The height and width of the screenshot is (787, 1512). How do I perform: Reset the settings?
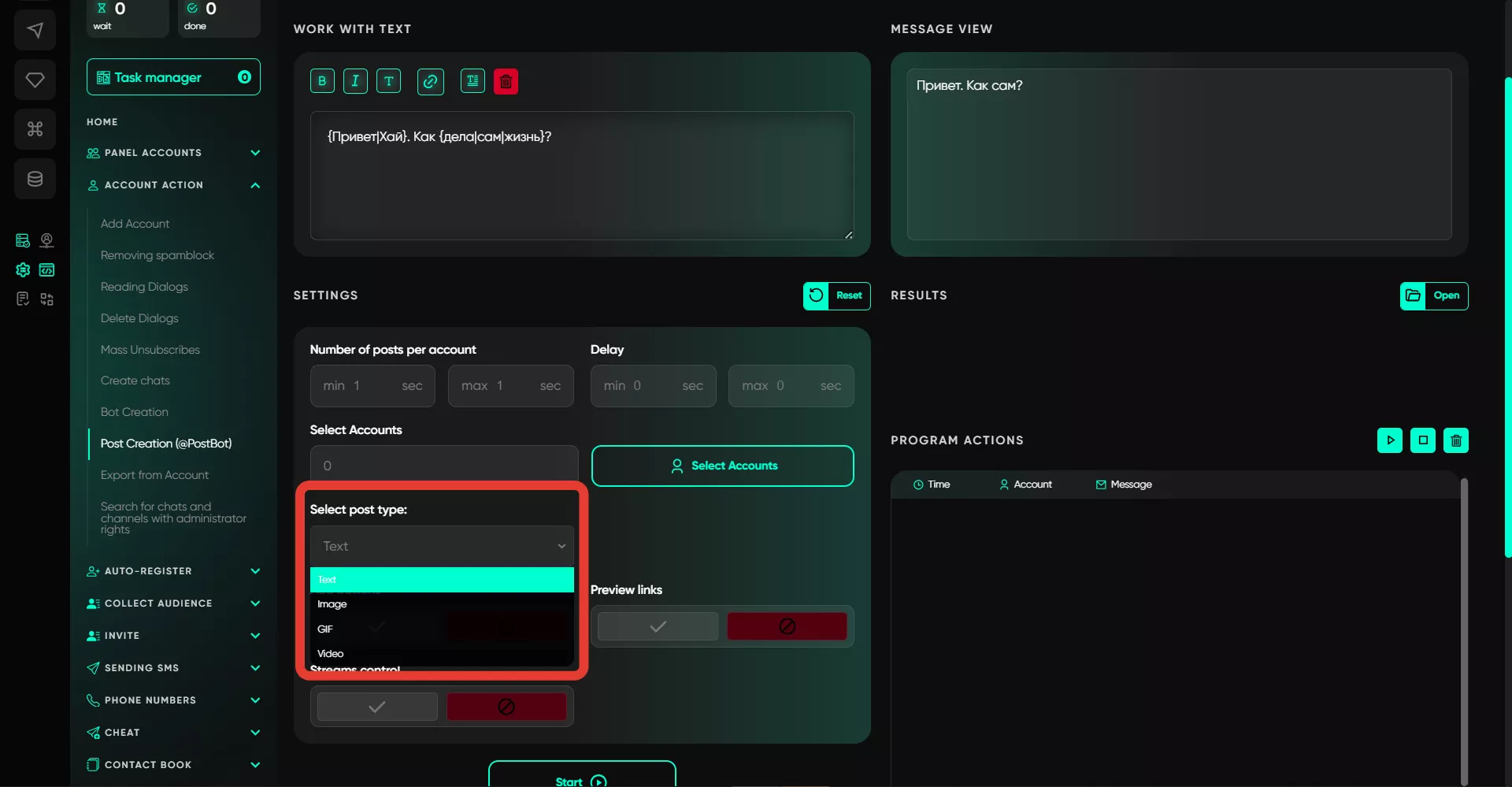click(x=836, y=296)
